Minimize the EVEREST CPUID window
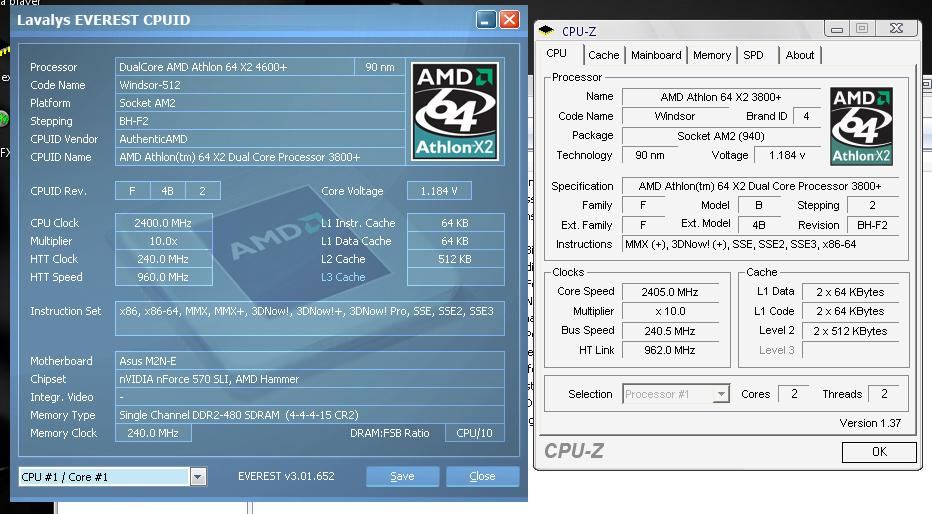This screenshot has width=932, height=514. pyautogui.click(x=486, y=20)
